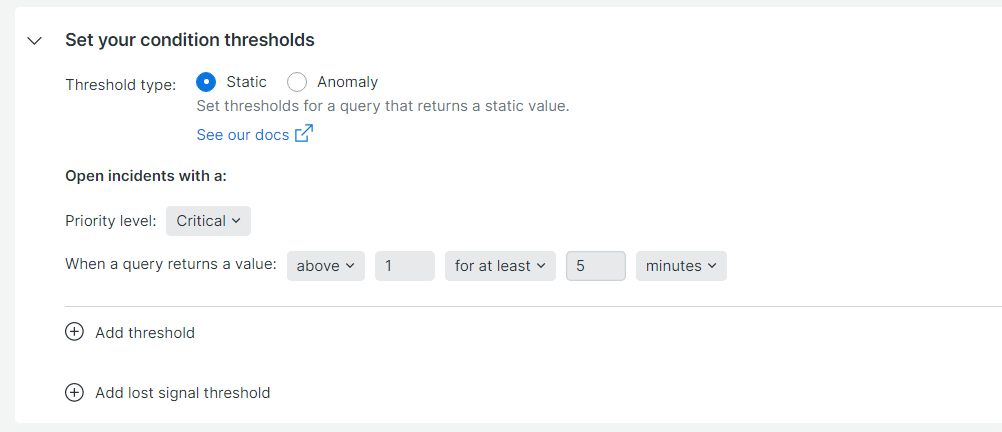Click the threshold value field containing 1

(405, 266)
